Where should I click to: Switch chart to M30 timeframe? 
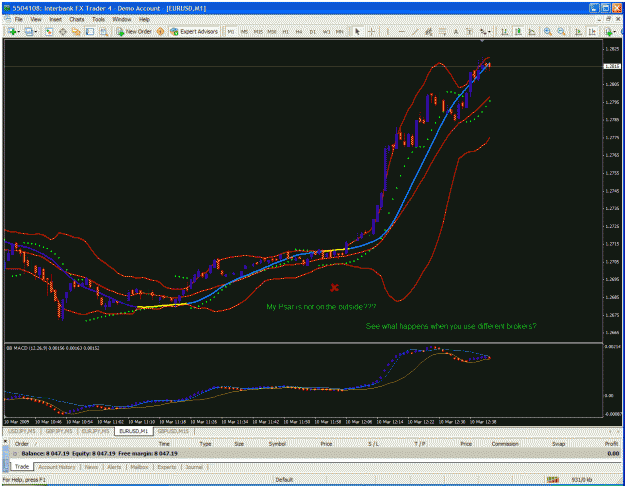272,31
